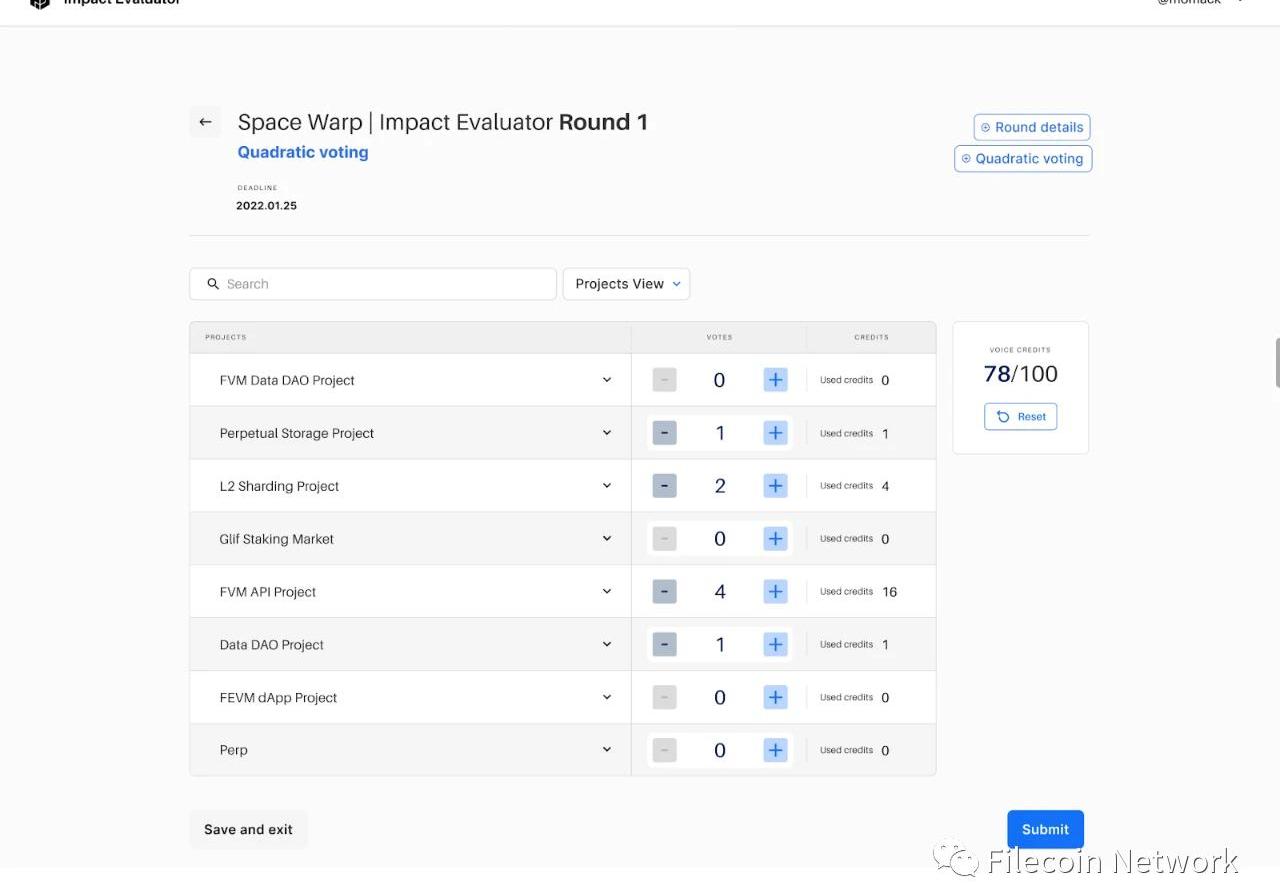
Task: Subtract a vote from Data DAO Project
Action: [x=664, y=645]
